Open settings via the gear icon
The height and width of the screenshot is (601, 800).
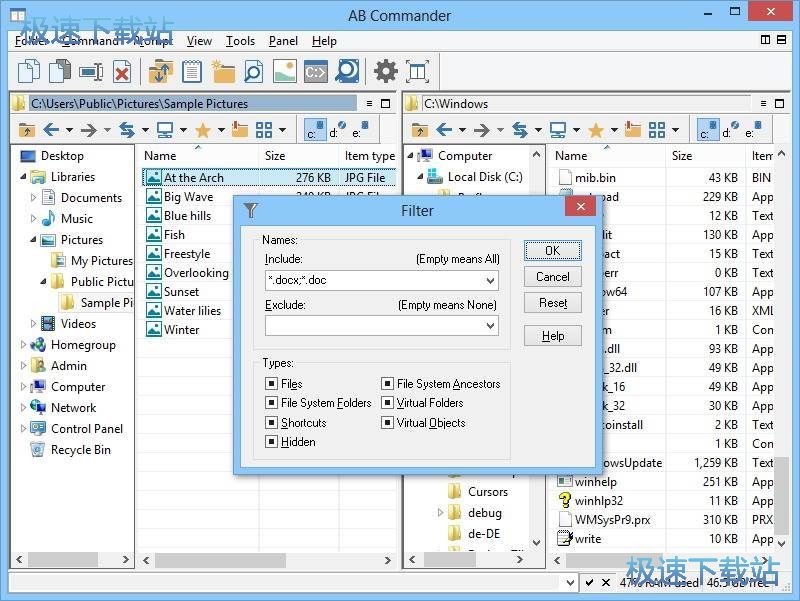[x=385, y=71]
